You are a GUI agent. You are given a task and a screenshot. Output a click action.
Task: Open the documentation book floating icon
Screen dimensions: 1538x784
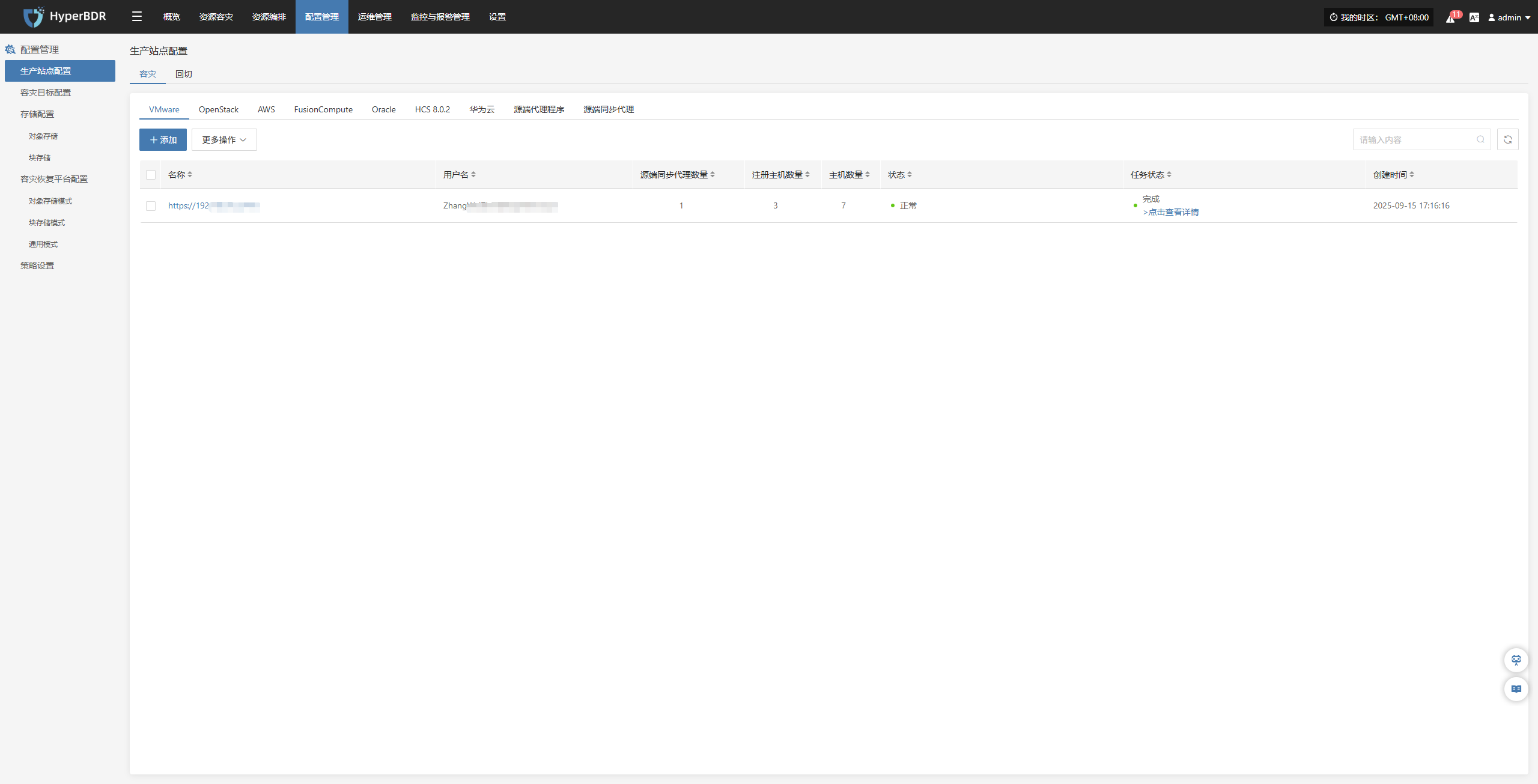pos(1516,689)
